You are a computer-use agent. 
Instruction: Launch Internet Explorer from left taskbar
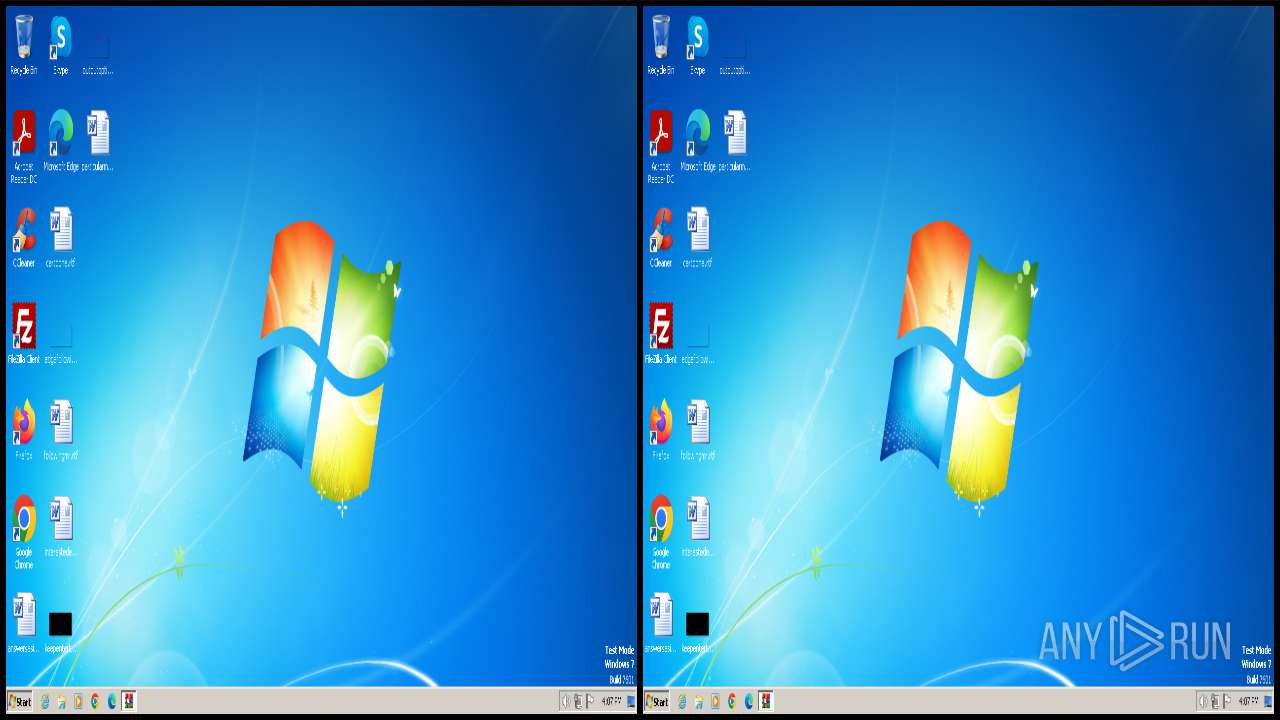coord(45,702)
